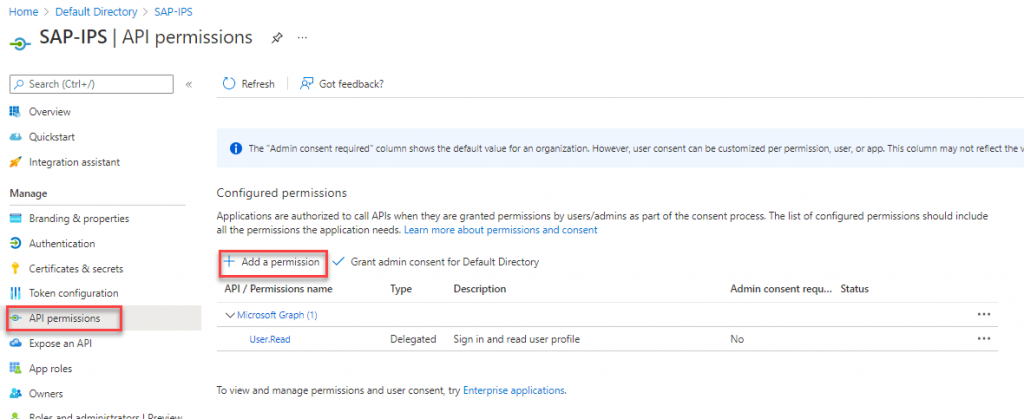Open Certificates & secrets menu item
Viewport: 1024px width, 419px height.
pyautogui.click(x=76, y=269)
